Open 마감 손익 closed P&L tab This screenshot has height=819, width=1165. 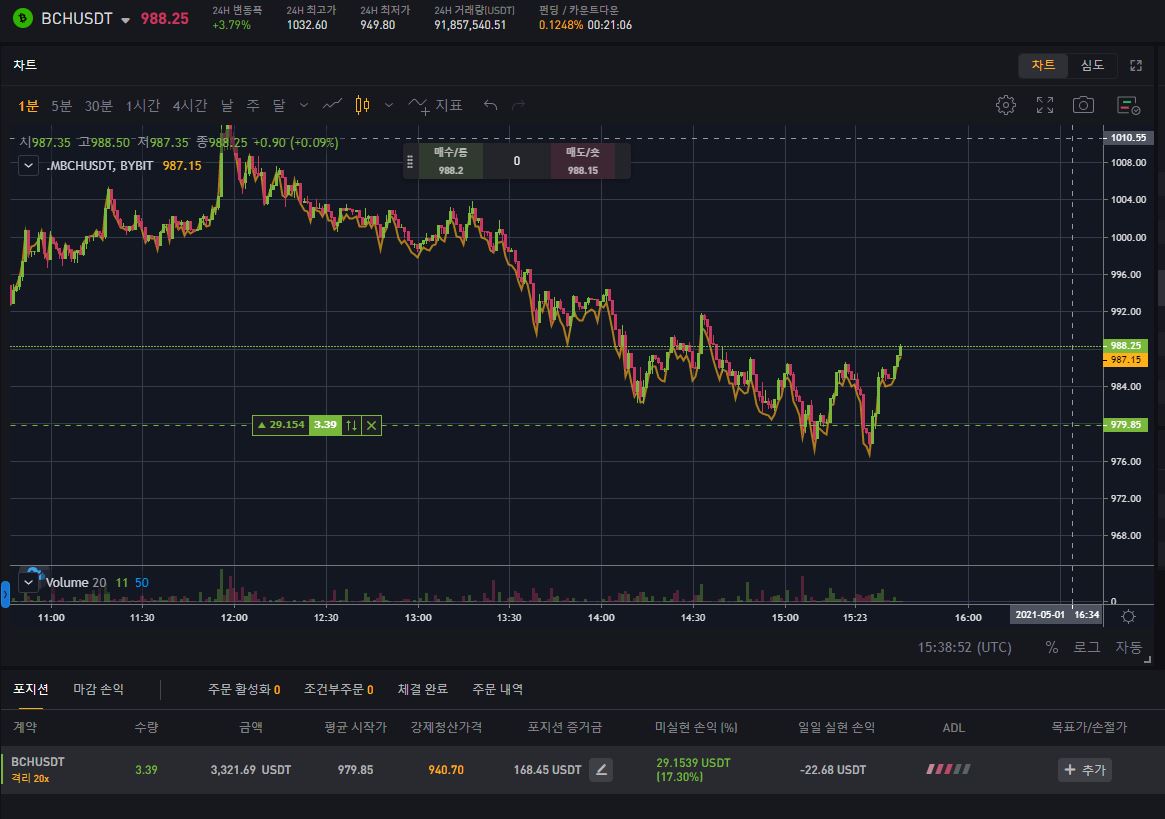coord(99,689)
